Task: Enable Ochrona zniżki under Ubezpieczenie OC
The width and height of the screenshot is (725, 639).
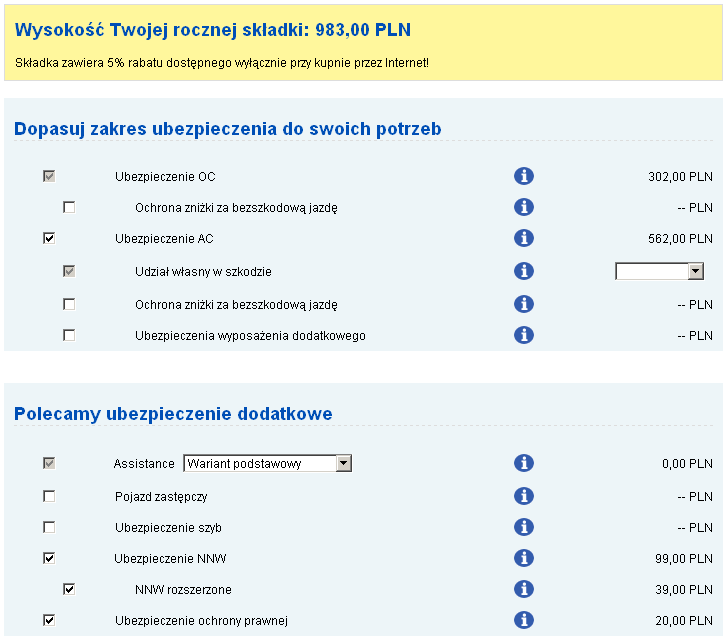Action: 69,207
